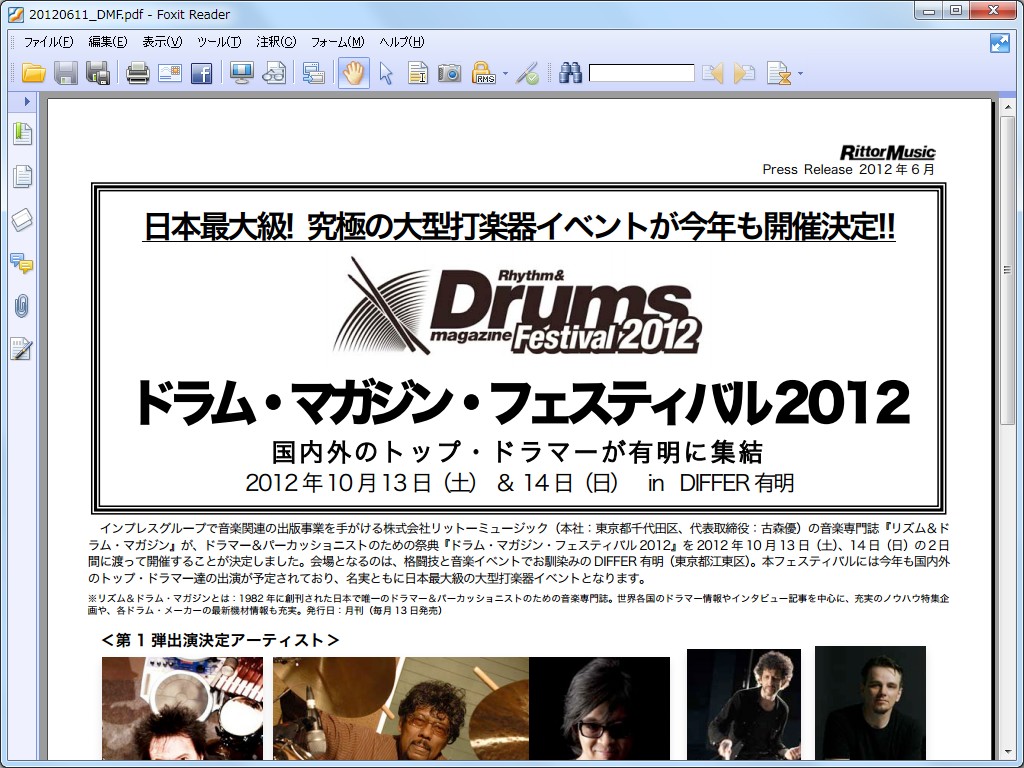Click the Find Previous arrow button

pyautogui.click(x=712, y=72)
